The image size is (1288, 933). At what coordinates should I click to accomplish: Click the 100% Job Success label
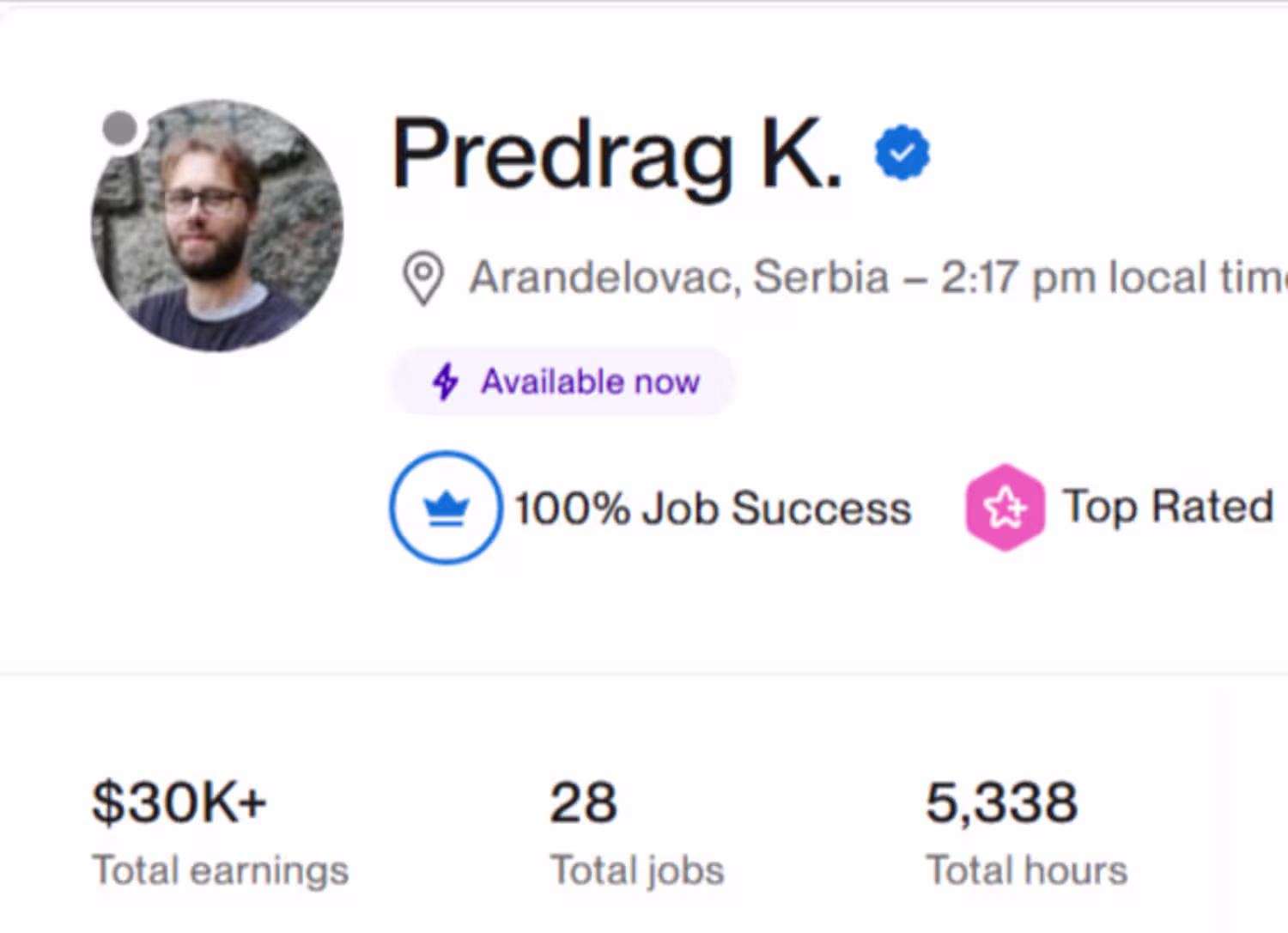(713, 508)
